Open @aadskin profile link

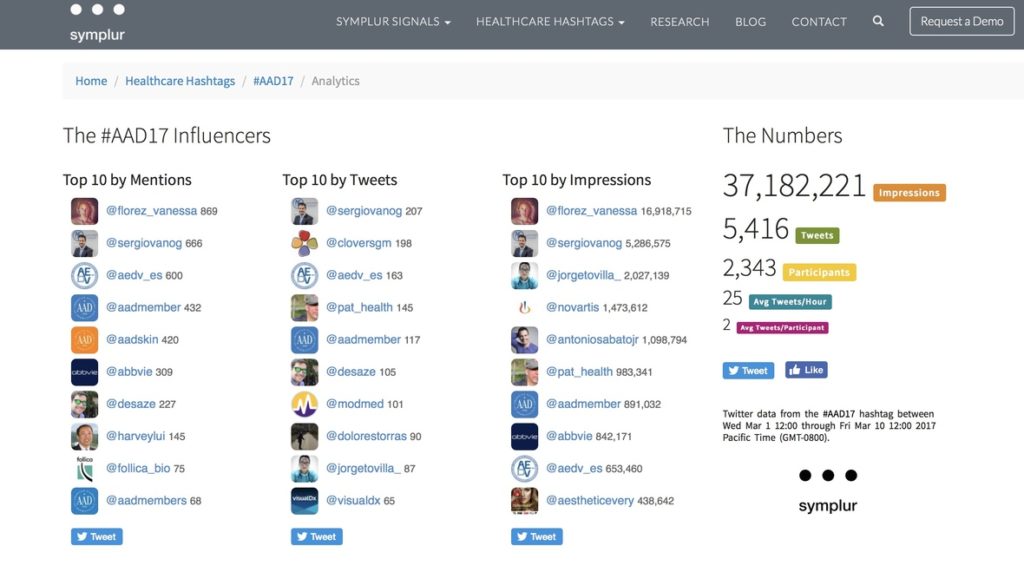point(133,339)
